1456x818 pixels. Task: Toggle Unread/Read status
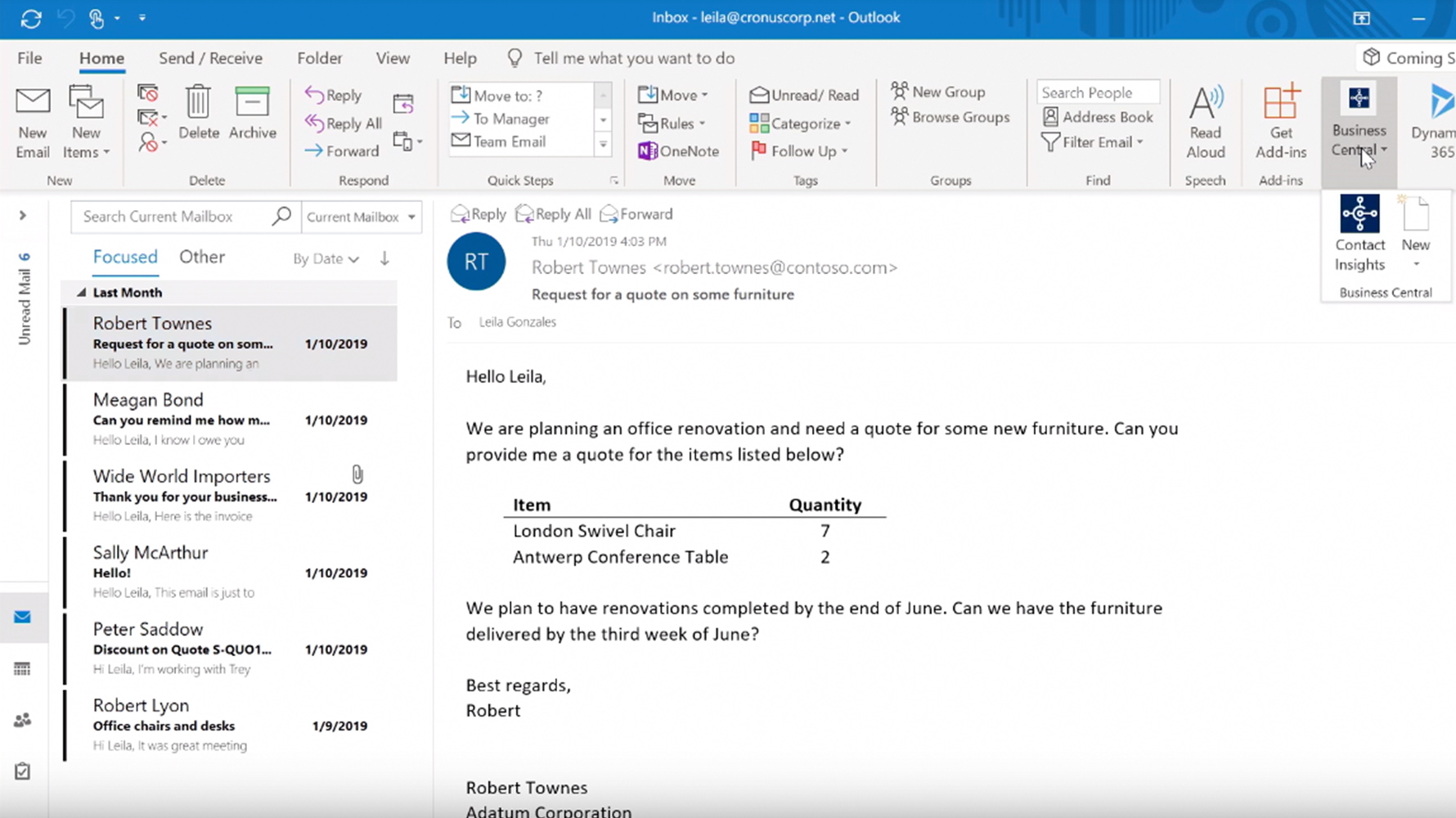point(804,95)
